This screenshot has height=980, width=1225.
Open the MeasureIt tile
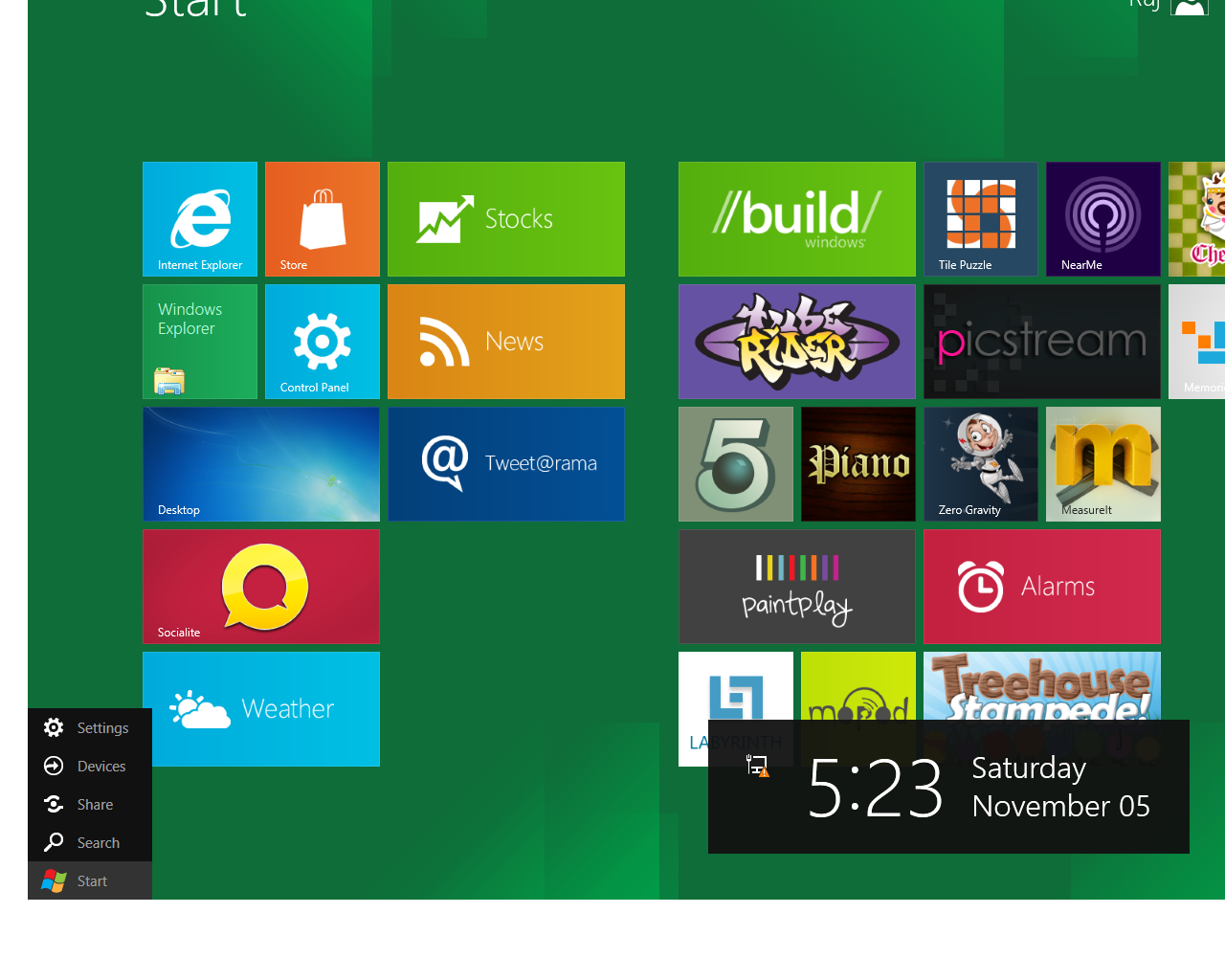pos(1103,464)
